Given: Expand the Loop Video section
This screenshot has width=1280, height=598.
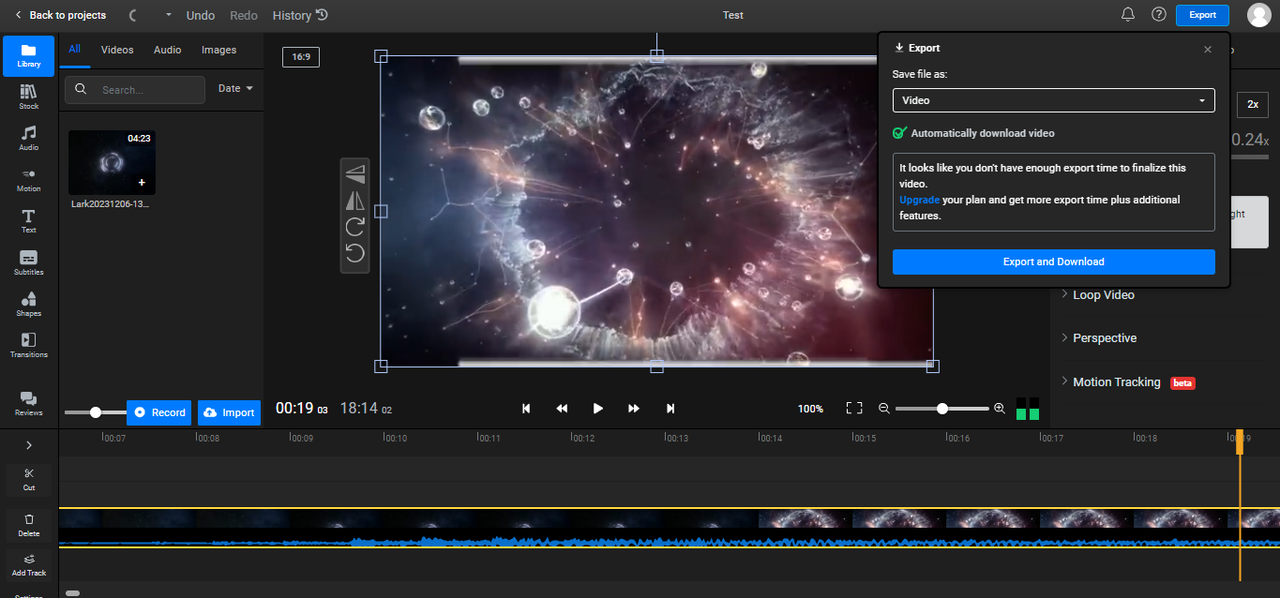Looking at the screenshot, I should click(x=1103, y=295).
